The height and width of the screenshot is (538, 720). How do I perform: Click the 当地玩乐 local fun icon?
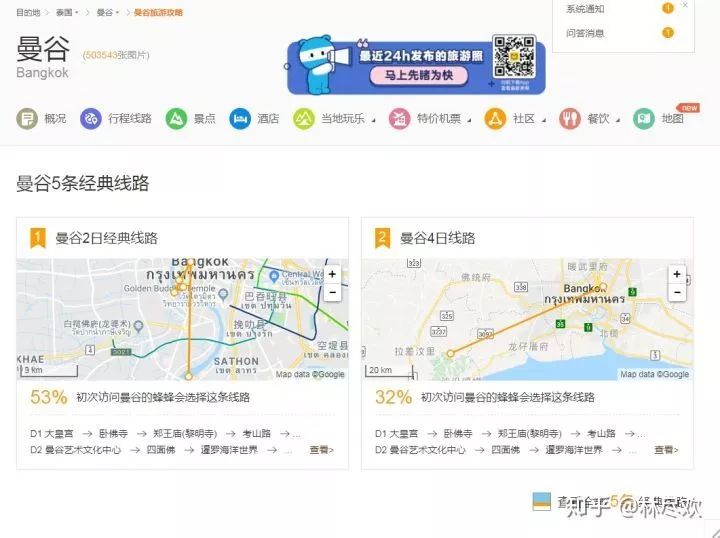[304, 119]
